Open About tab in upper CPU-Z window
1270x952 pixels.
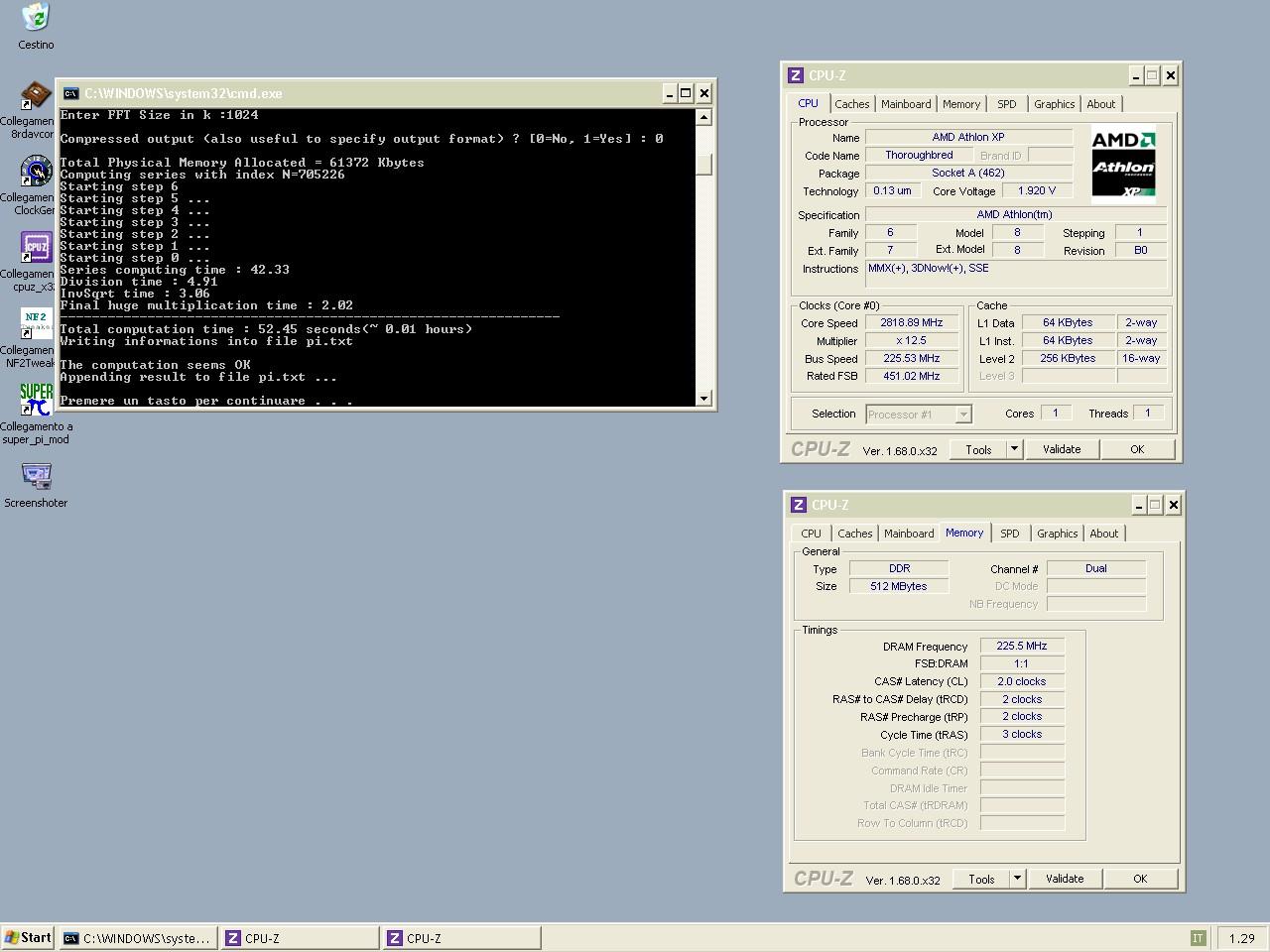(1101, 104)
